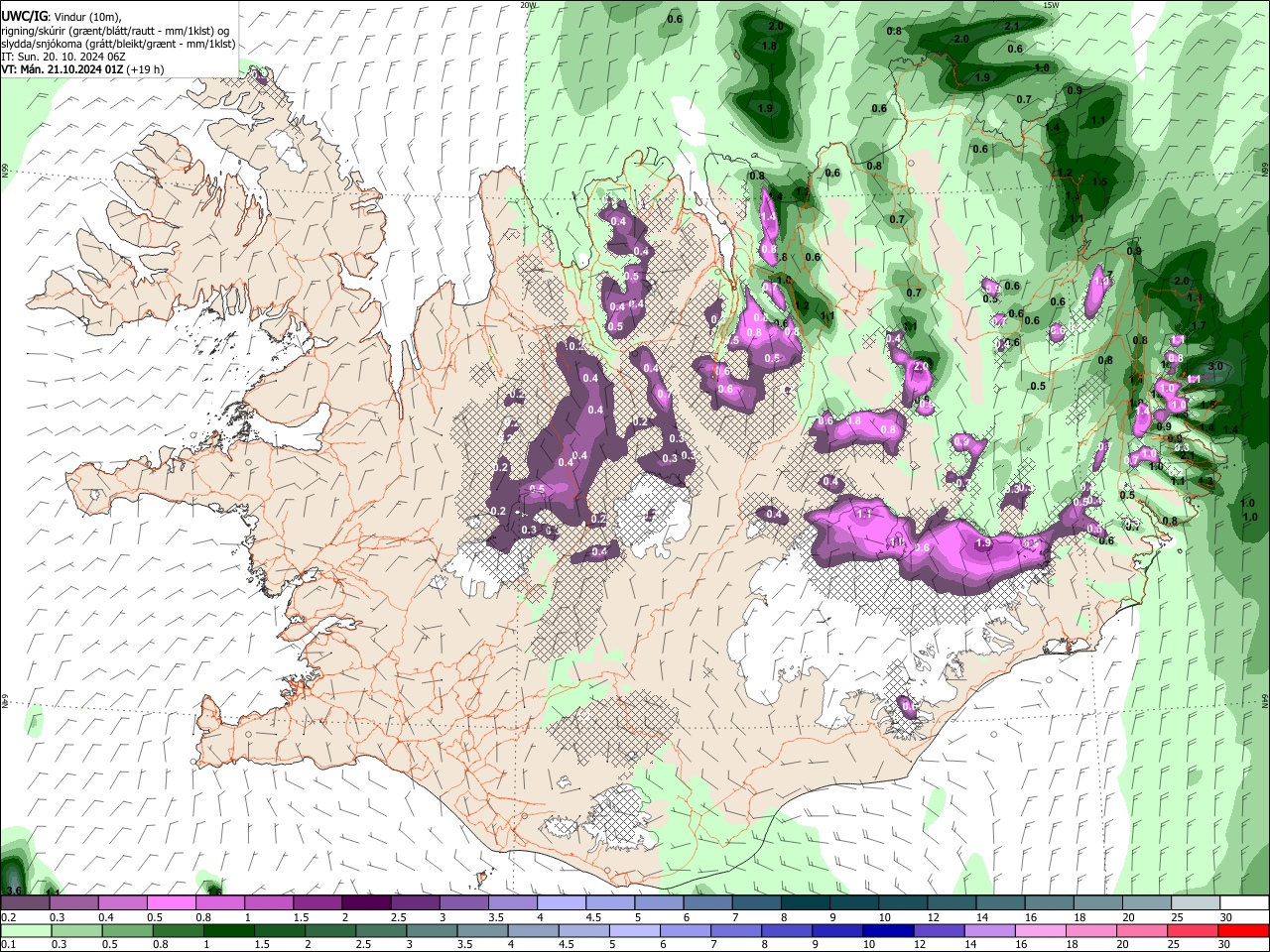Select the 1.5 swatch in lower legend row
This screenshot has width=1270, height=952.
click(x=279, y=931)
